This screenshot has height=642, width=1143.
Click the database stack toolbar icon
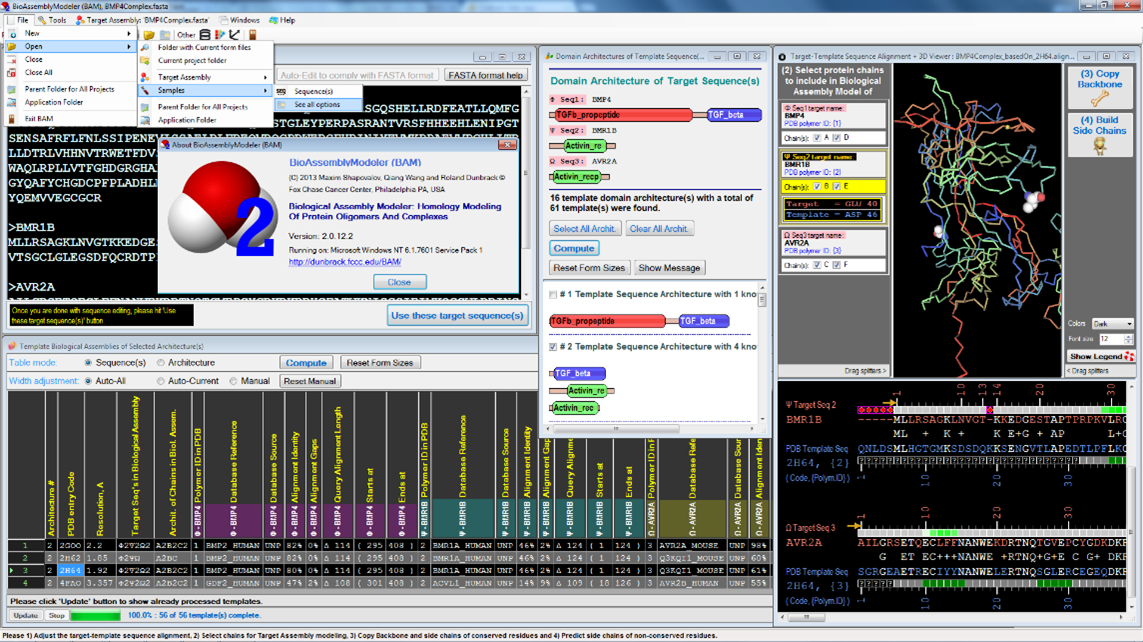coord(205,34)
